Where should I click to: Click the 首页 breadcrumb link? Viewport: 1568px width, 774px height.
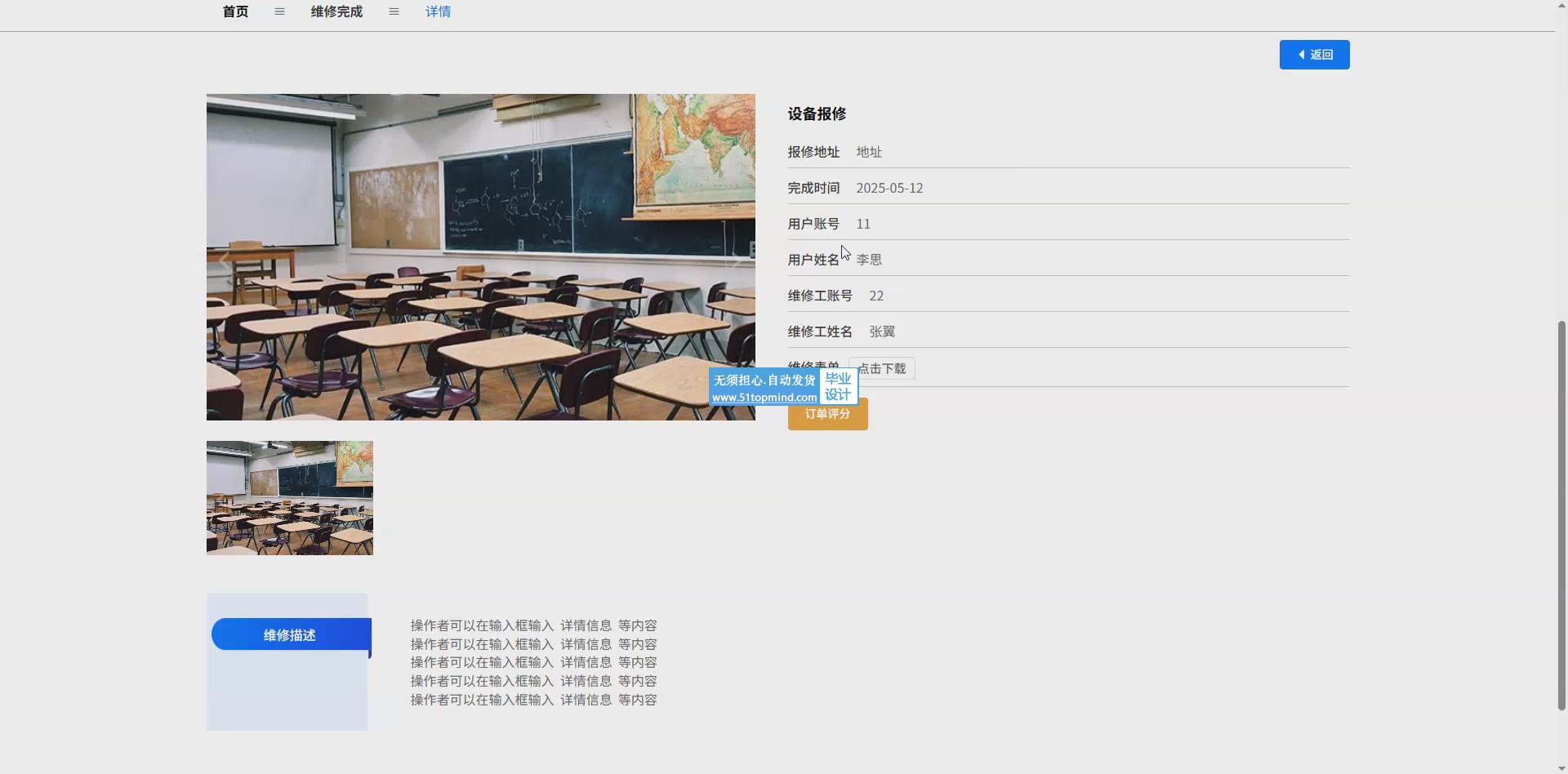[x=235, y=11]
